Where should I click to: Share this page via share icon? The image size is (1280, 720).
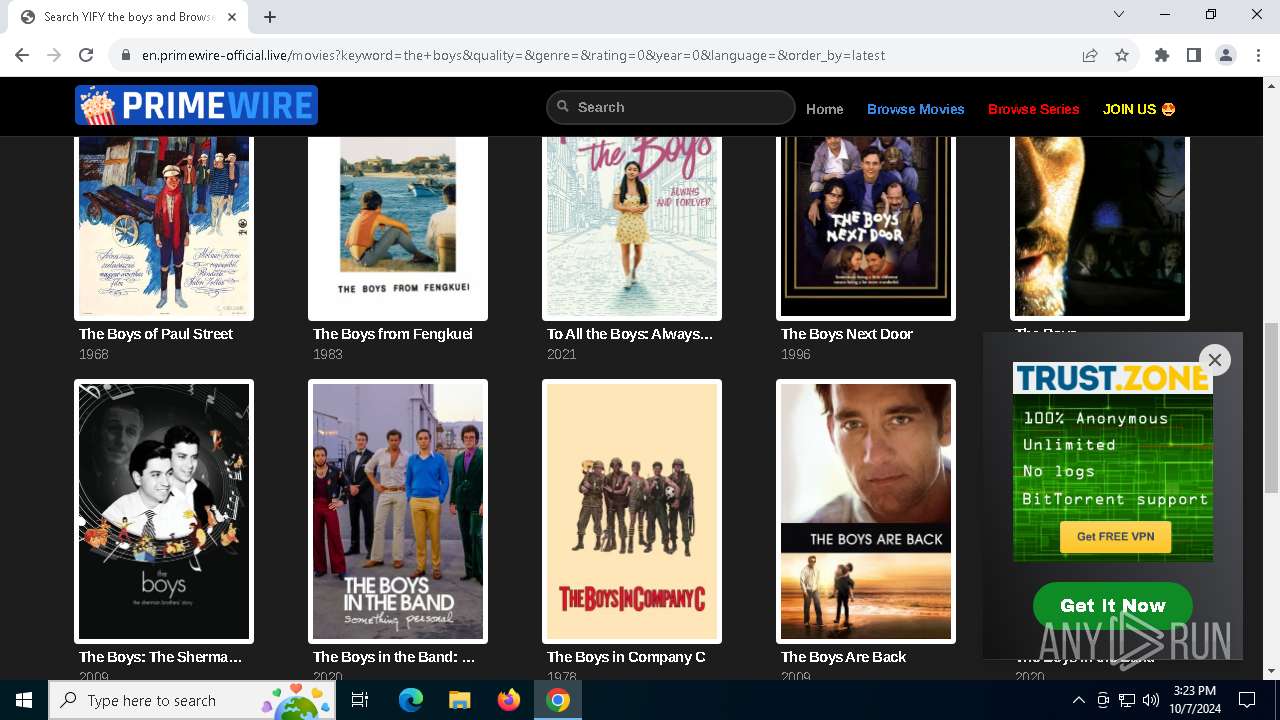[1090, 55]
